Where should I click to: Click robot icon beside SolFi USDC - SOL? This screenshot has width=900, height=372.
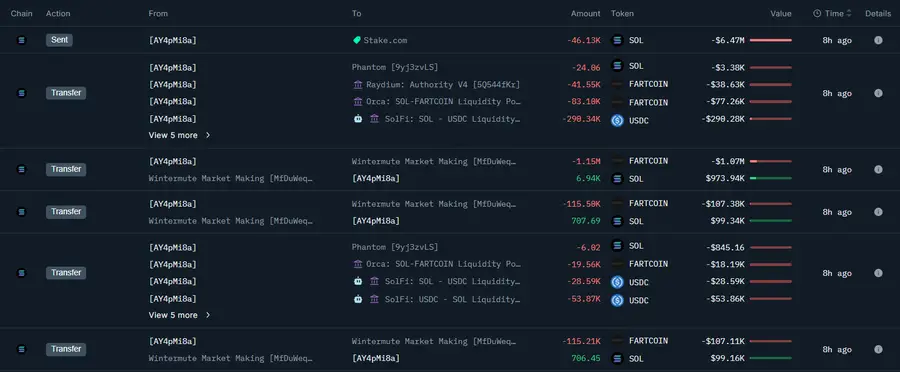click(358, 299)
